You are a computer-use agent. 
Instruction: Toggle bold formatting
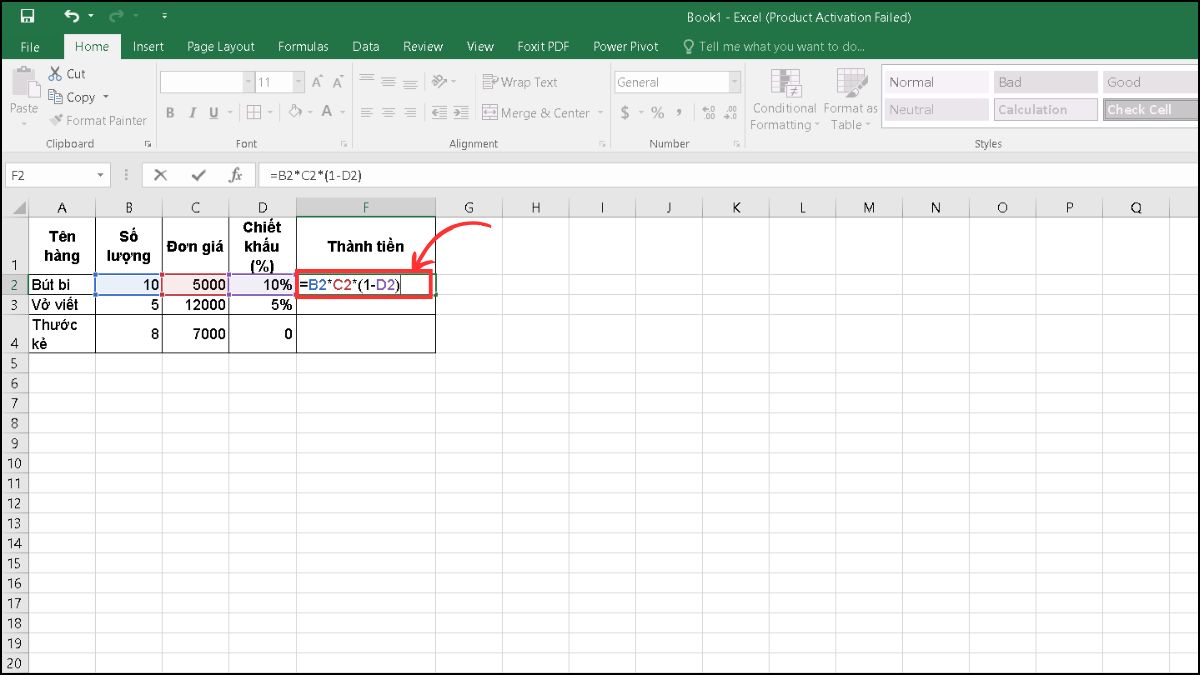point(170,113)
